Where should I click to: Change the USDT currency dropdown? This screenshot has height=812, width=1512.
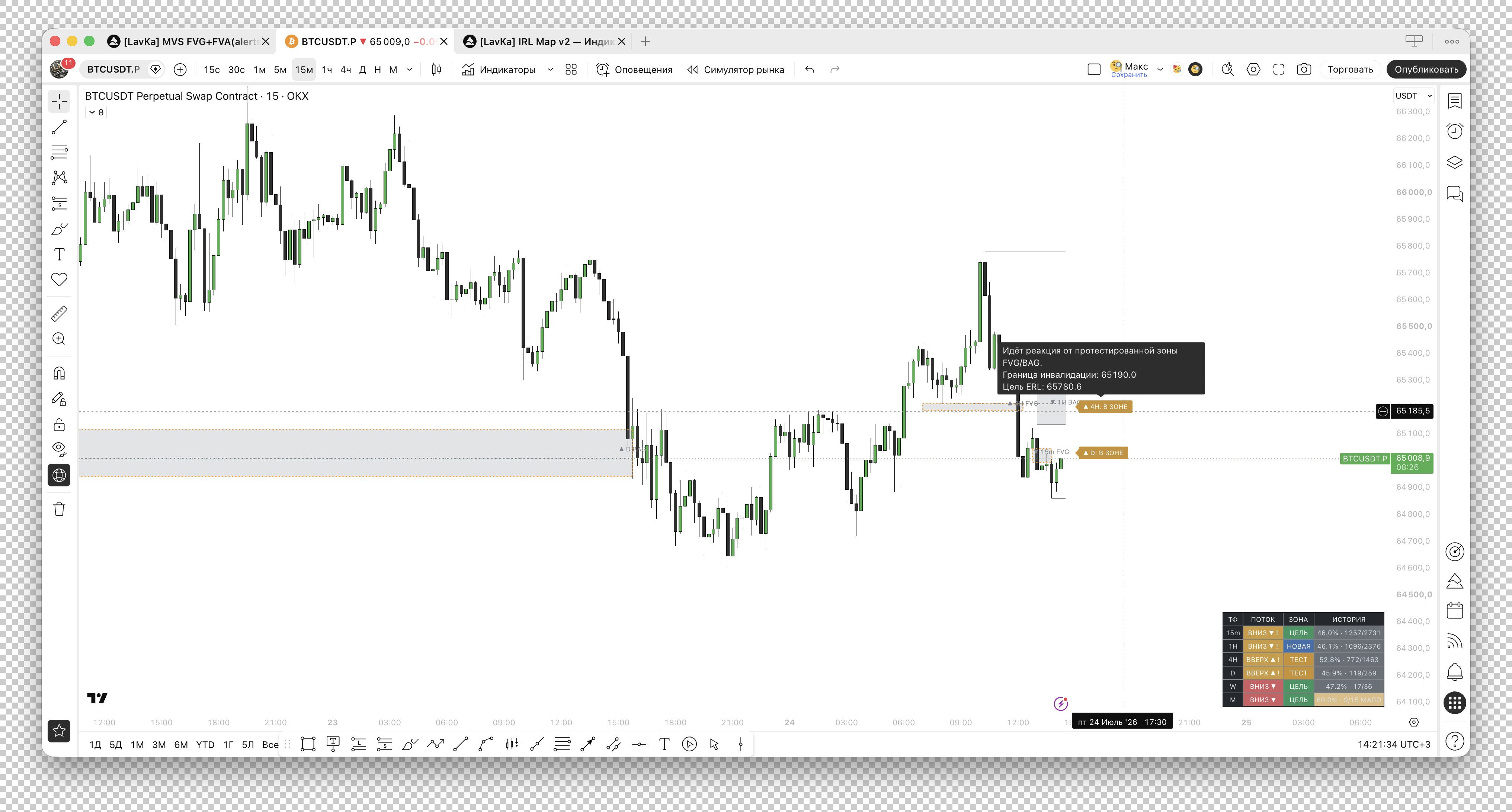(x=1413, y=96)
